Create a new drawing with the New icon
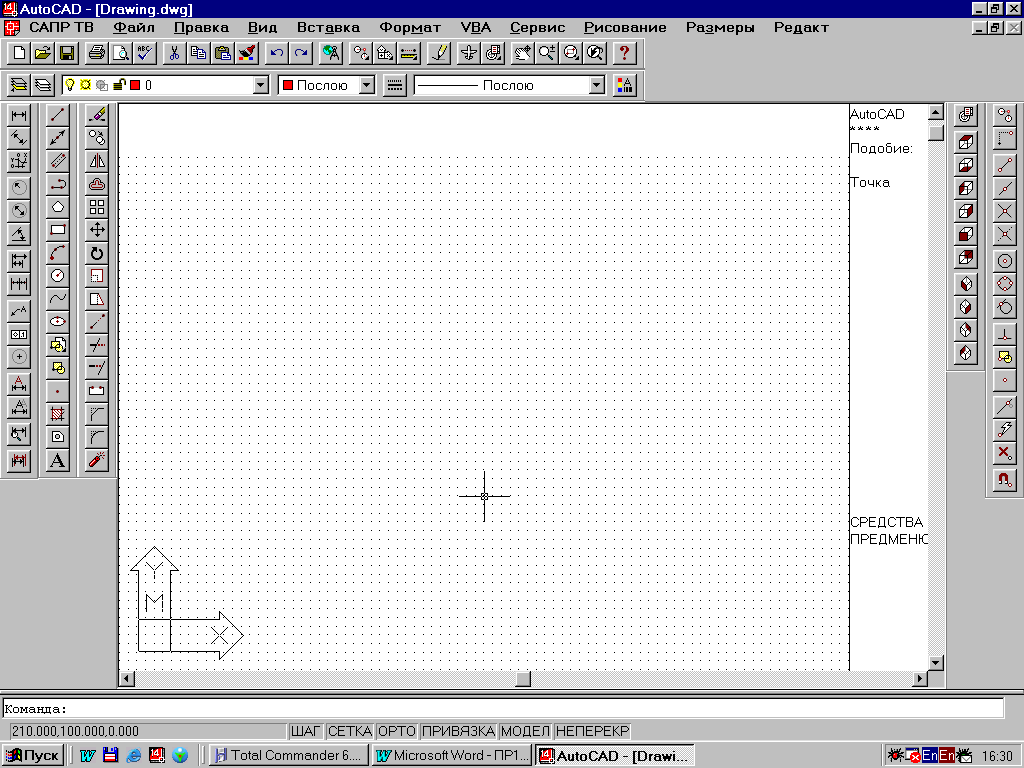The width and height of the screenshot is (1024, 768). click(x=19, y=53)
